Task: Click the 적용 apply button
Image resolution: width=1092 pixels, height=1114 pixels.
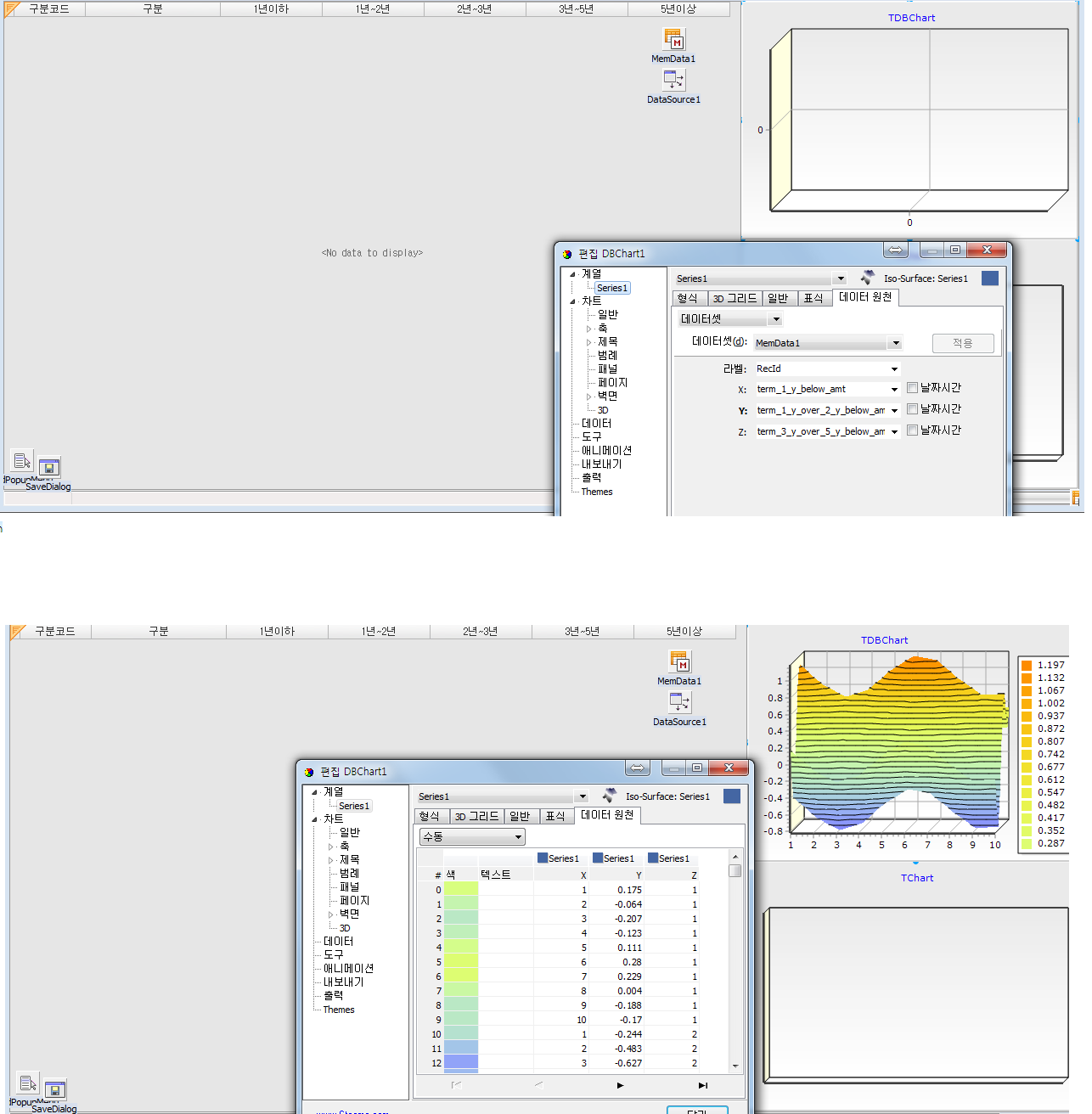Action: 962,343
